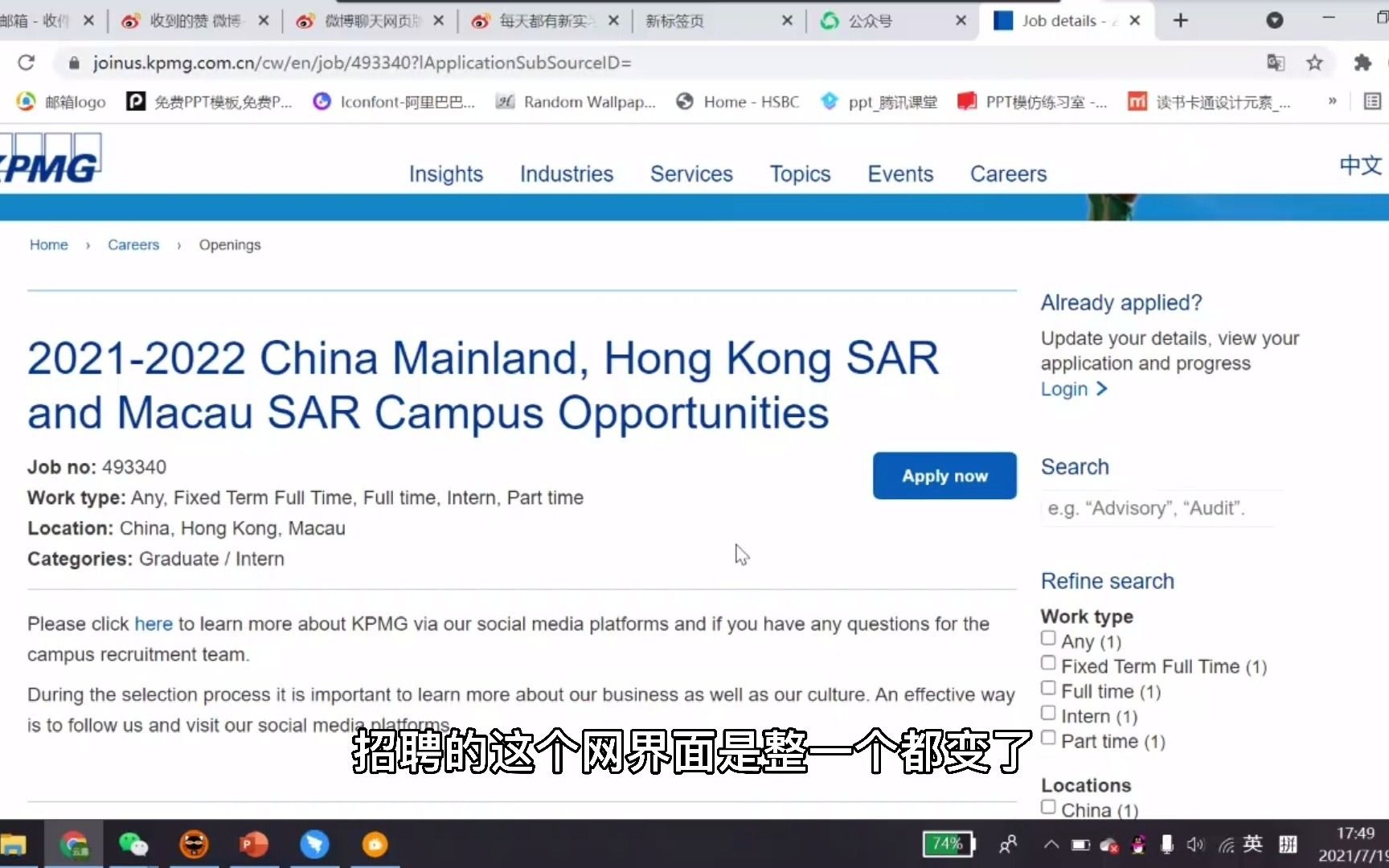This screenshot has height=868, width=1389.
Task: Click the Apply now button
Action: [944, 476]
